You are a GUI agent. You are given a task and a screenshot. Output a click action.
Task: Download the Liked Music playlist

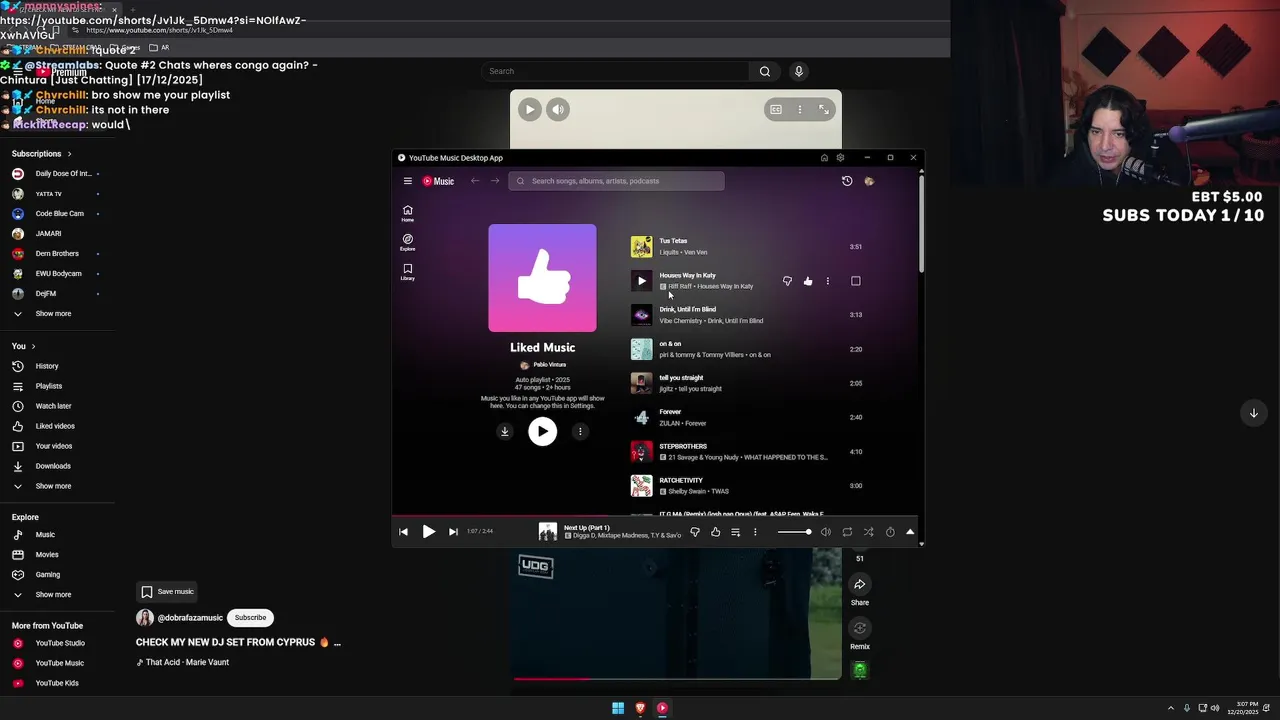point(505,431)
